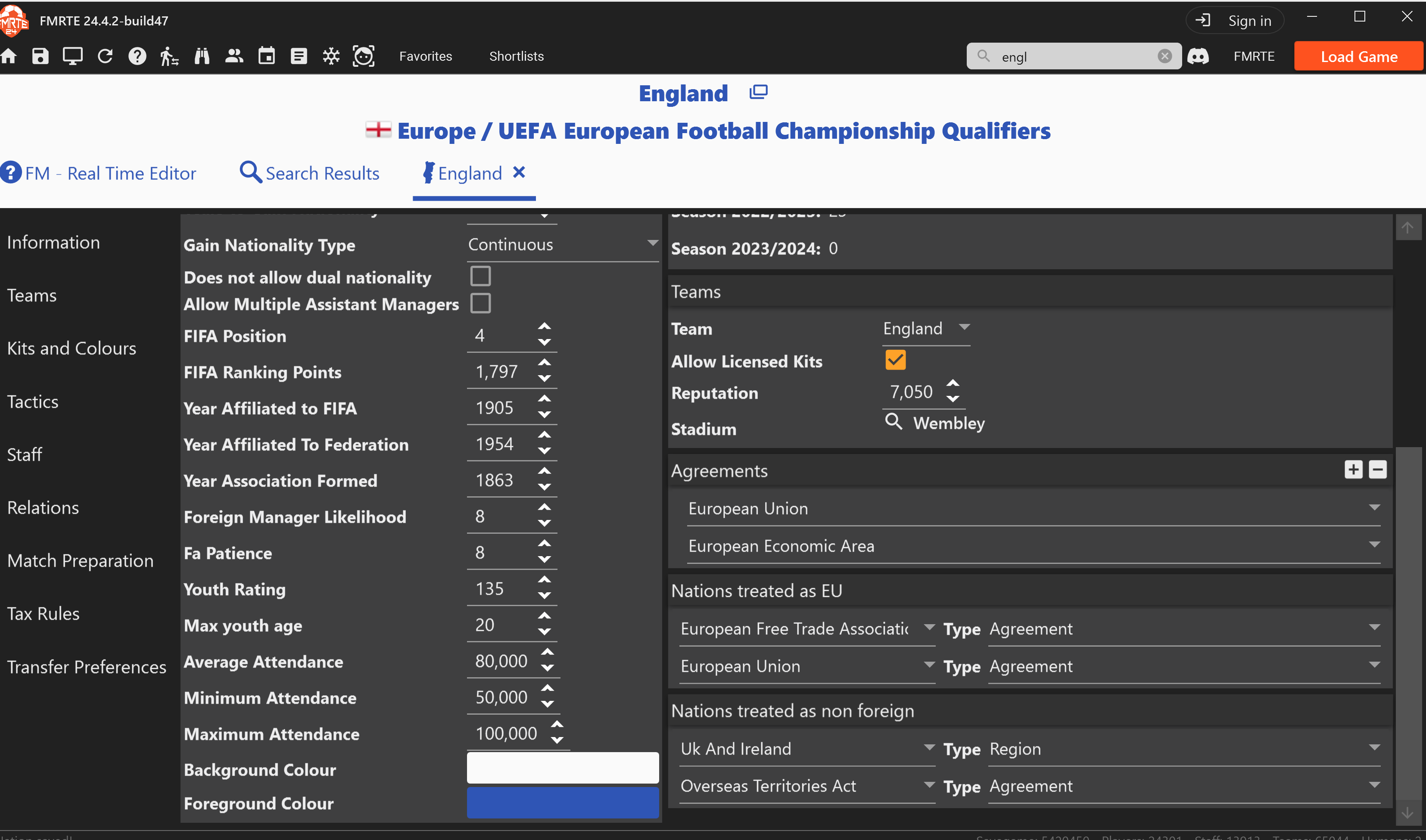Increase Youth Rating value

[545, 580]
